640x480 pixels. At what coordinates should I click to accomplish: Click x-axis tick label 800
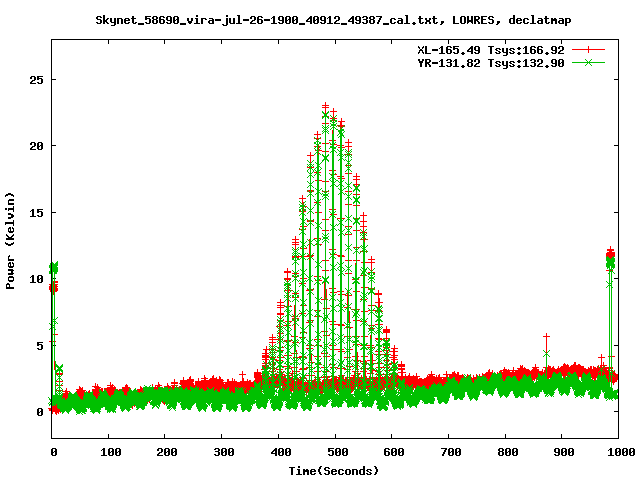click(508, 452)
